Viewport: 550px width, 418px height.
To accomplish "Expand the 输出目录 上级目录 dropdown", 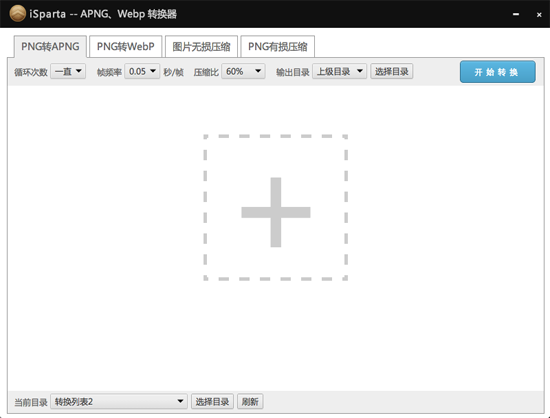I will (x=339, y=71).
